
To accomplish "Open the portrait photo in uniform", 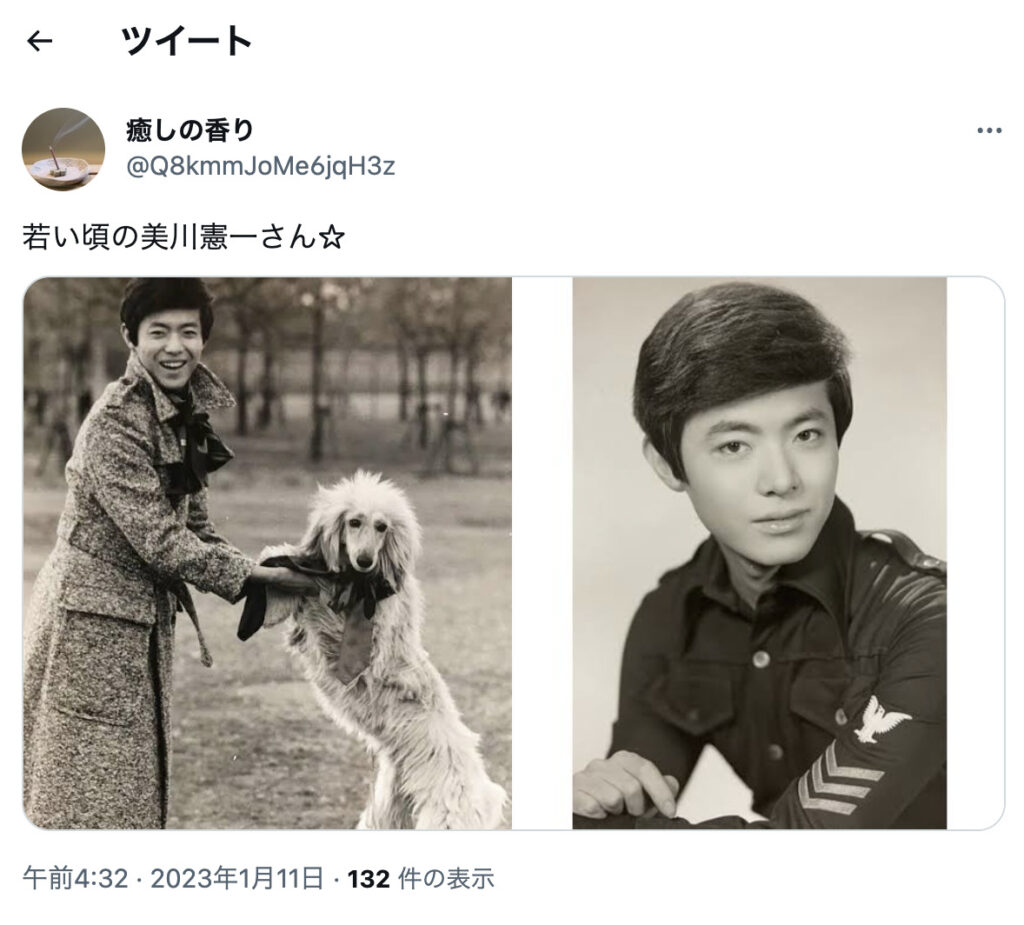I will 759,553.
